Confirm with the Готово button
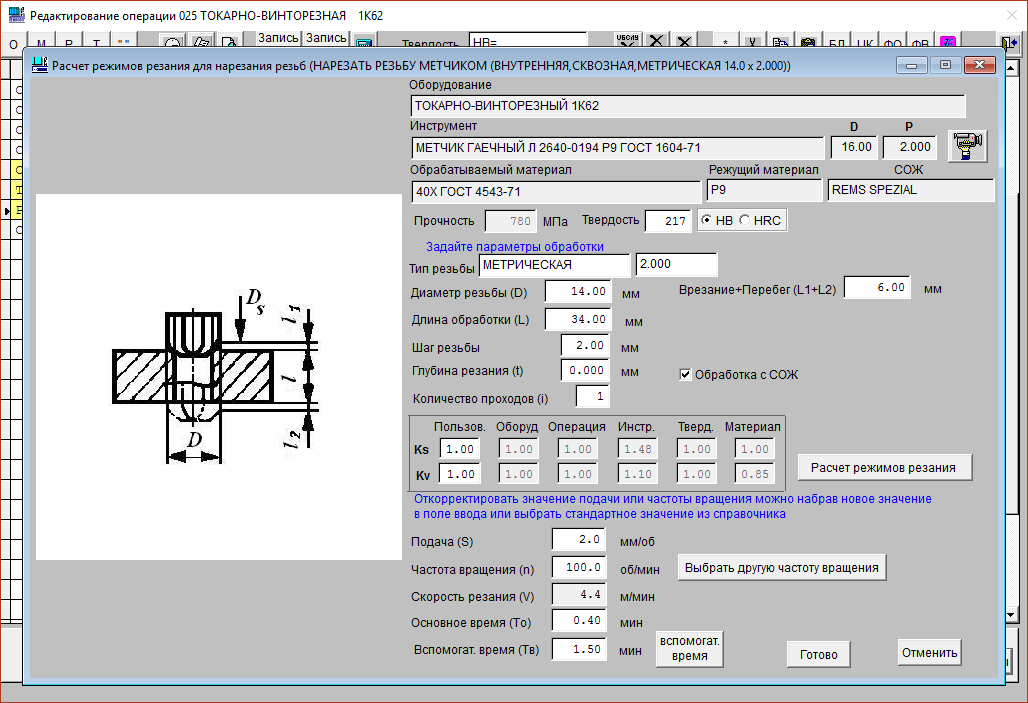Image resolution: width=1028 pixels, height=703 pixels. coord(818,655)
